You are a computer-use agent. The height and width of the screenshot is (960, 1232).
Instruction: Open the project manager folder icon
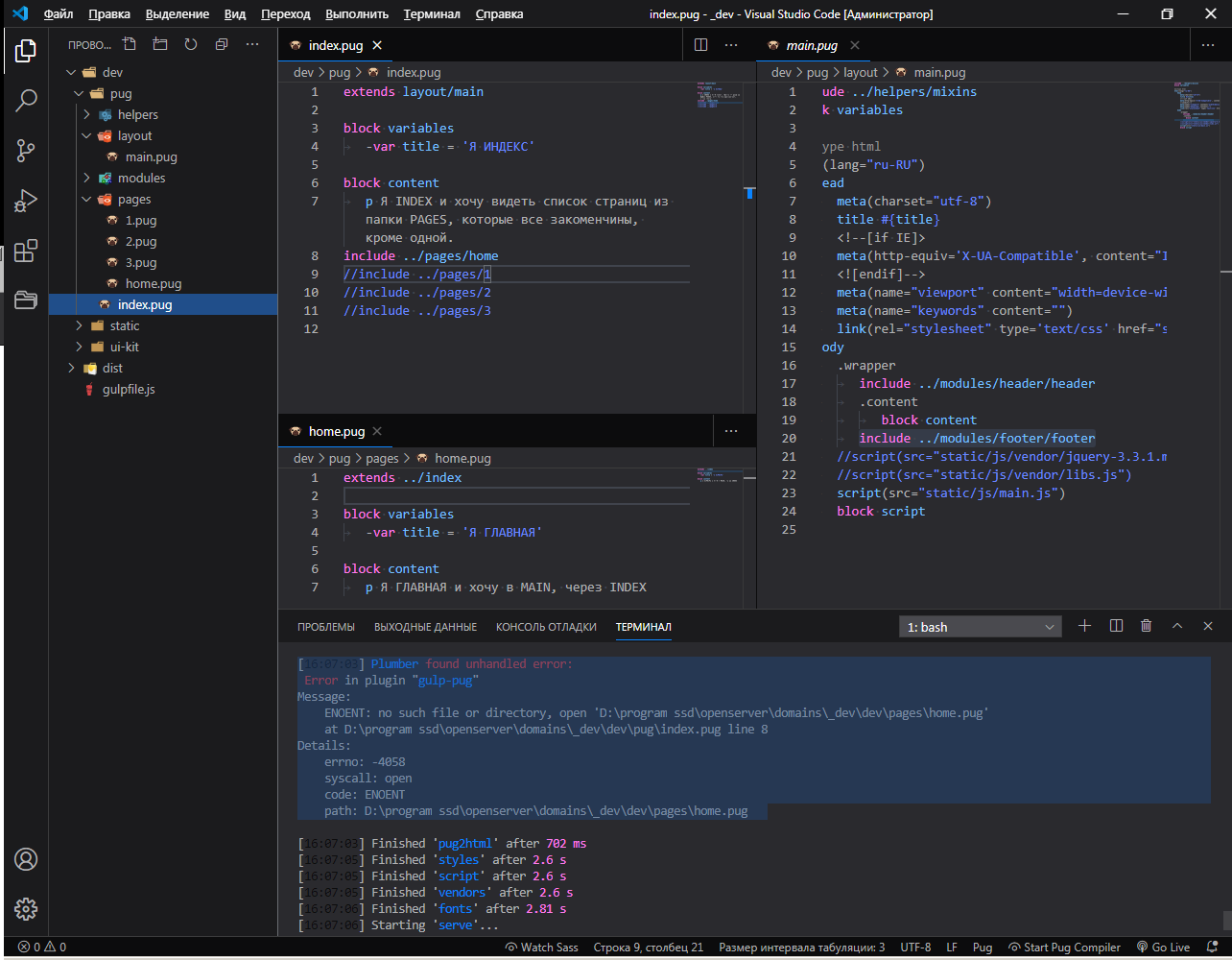pos(26,300)
